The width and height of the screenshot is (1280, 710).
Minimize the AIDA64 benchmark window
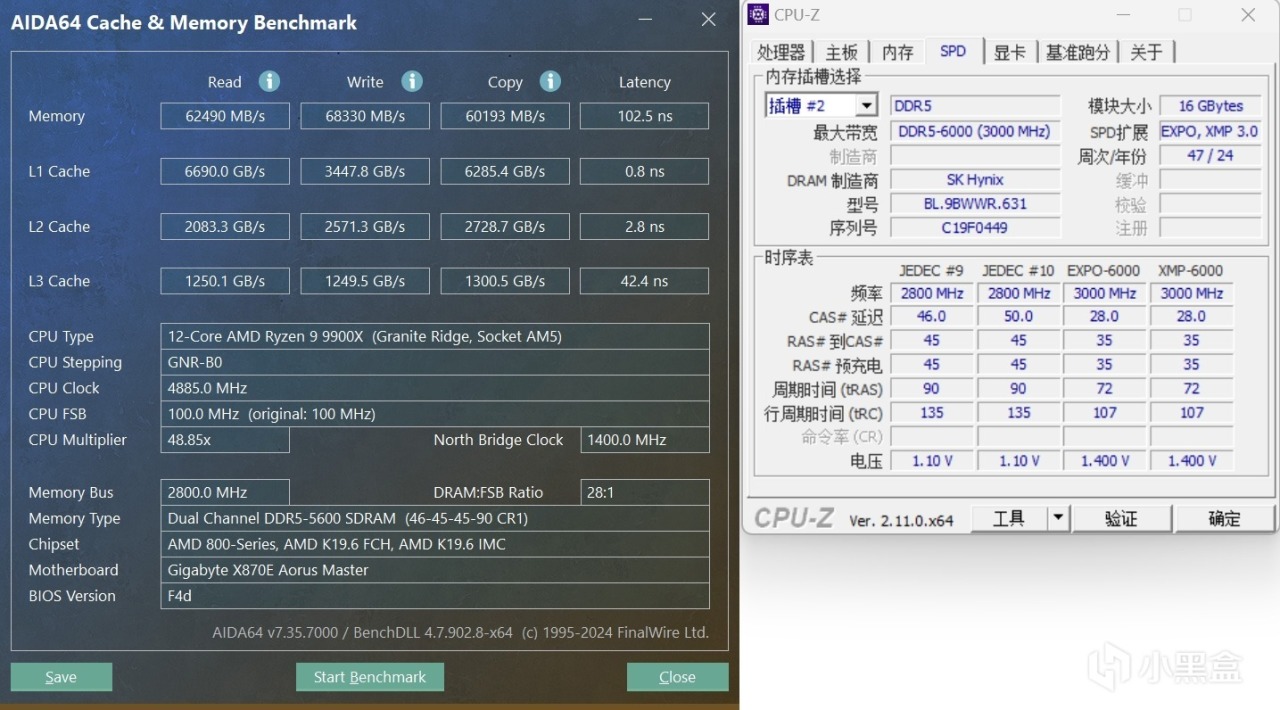[x=646, y=20]
